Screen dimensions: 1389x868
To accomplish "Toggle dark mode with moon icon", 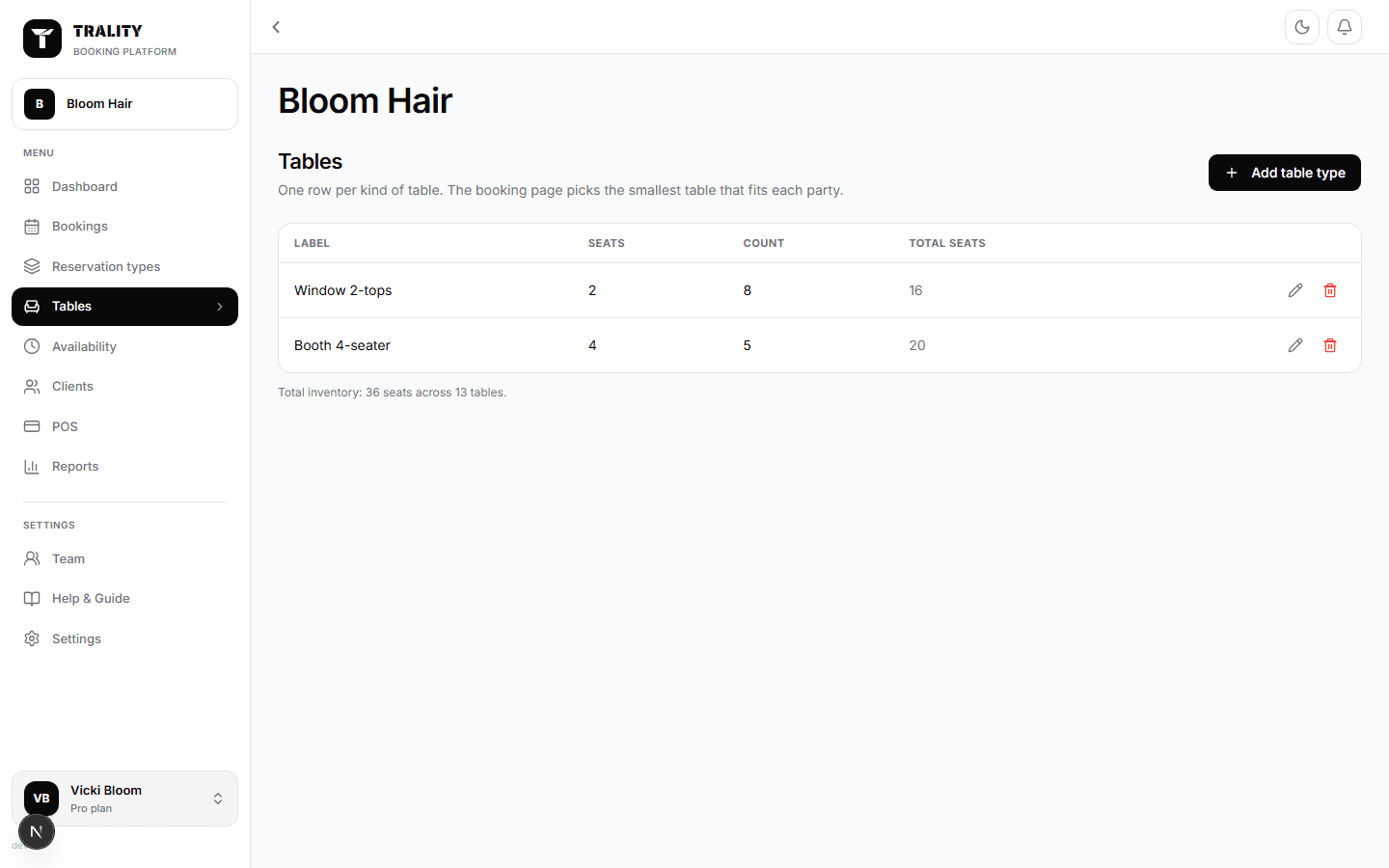I will [1302, 27].
